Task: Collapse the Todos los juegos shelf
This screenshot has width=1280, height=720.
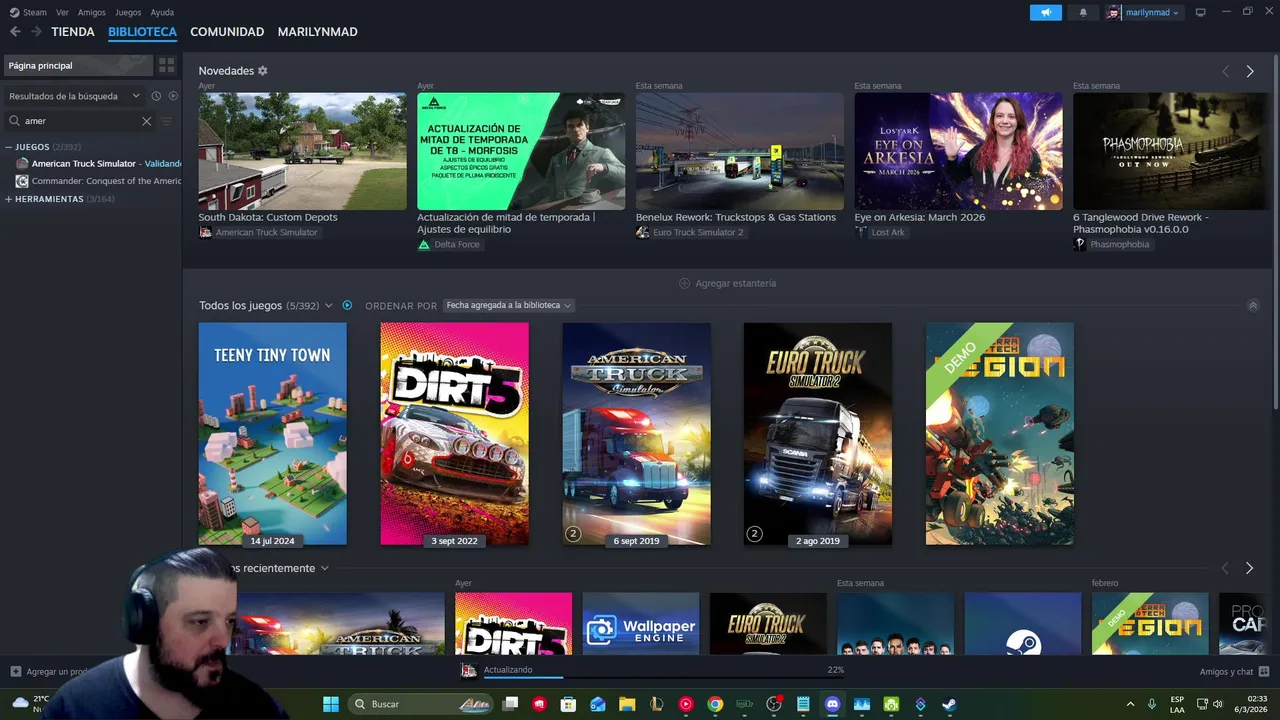Action: [1253, 305]
